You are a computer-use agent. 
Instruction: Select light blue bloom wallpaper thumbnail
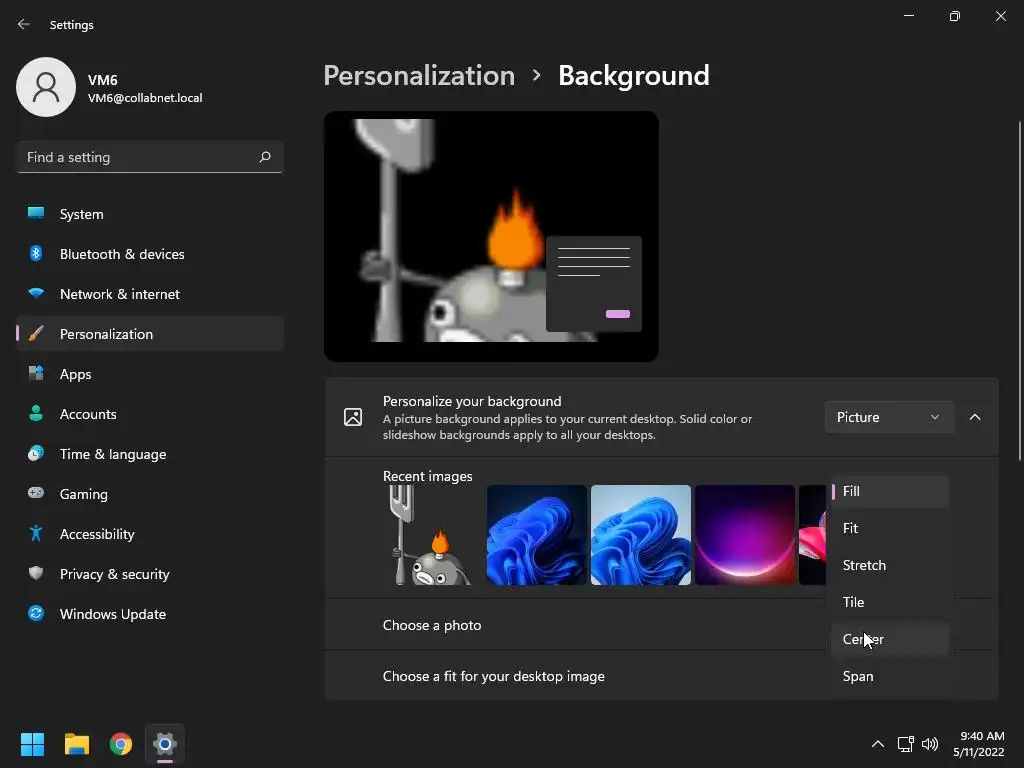coord(641,535)
